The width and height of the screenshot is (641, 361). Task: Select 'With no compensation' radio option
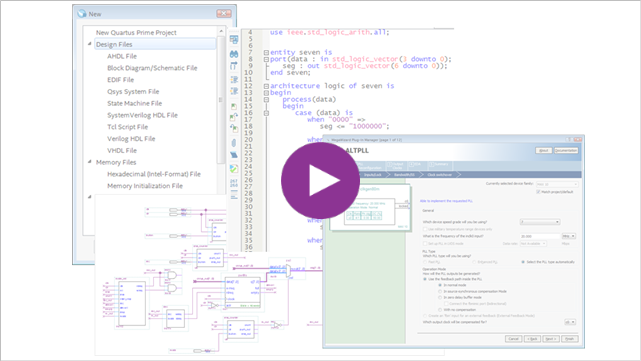pyautogui.click(x=440, y=309)
